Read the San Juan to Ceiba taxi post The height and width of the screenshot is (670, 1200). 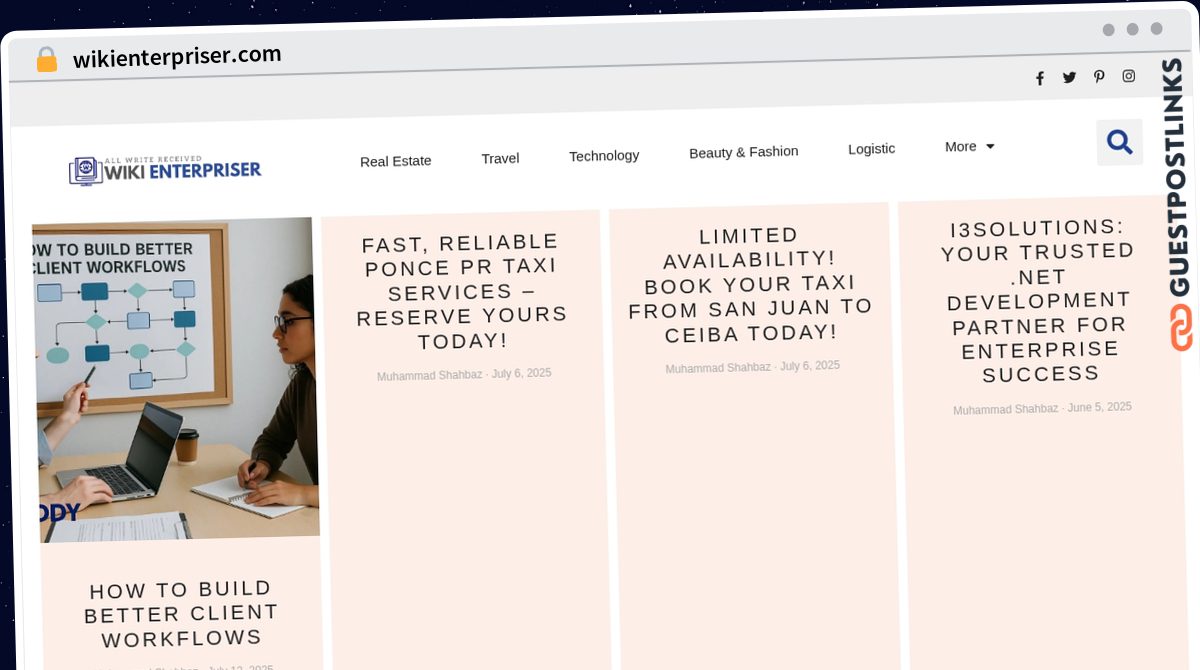tap(750, 285)
